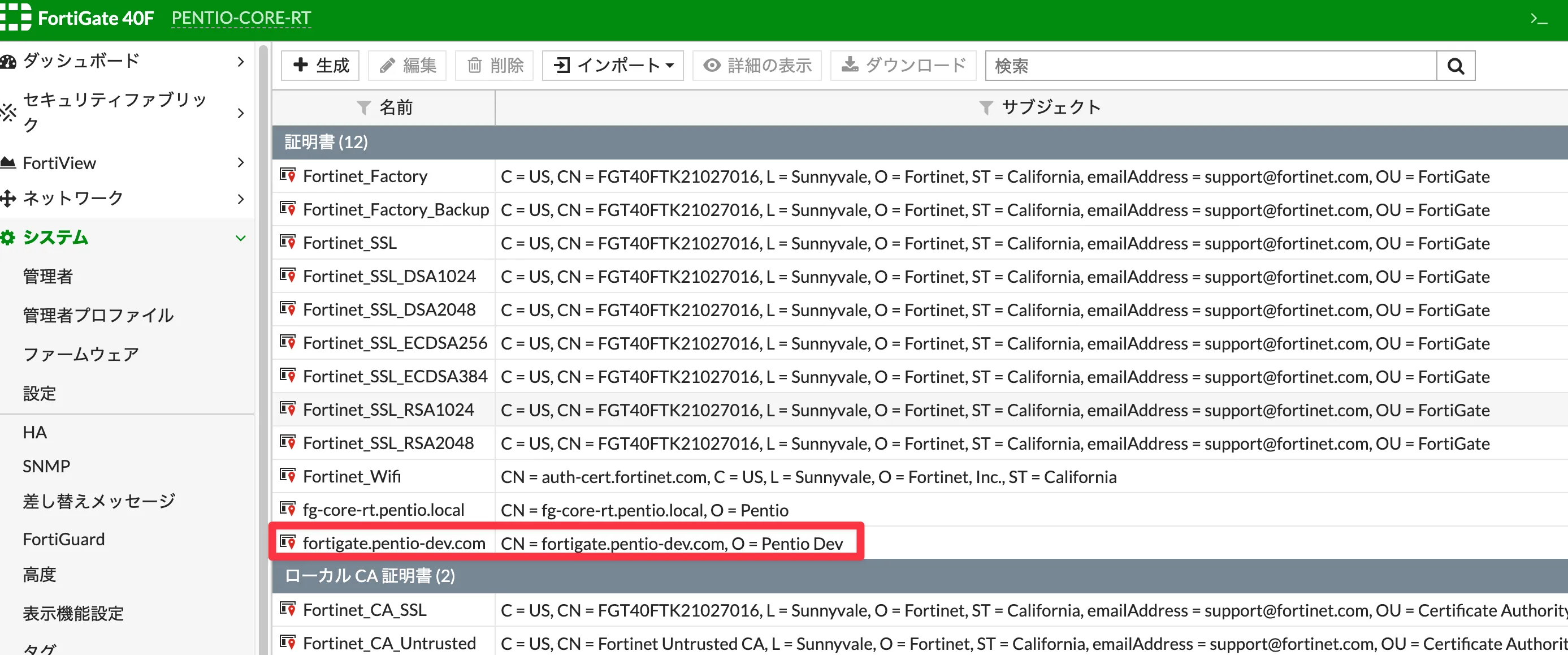The height and width of the screenshot is (655, 1568).
Task: Open the ファームウェア menu item
Action: click(81, 354)
